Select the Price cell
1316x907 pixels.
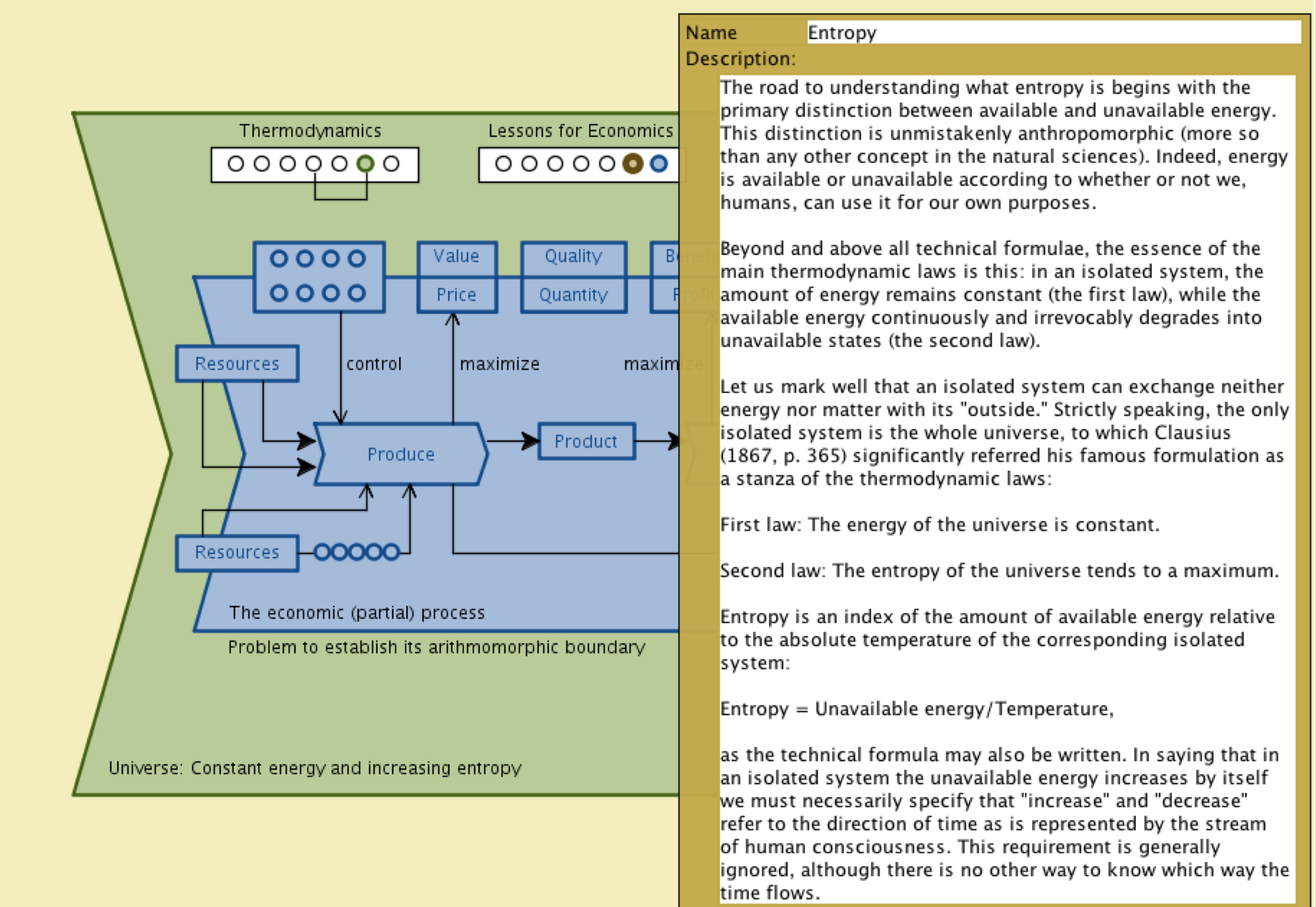456,295
